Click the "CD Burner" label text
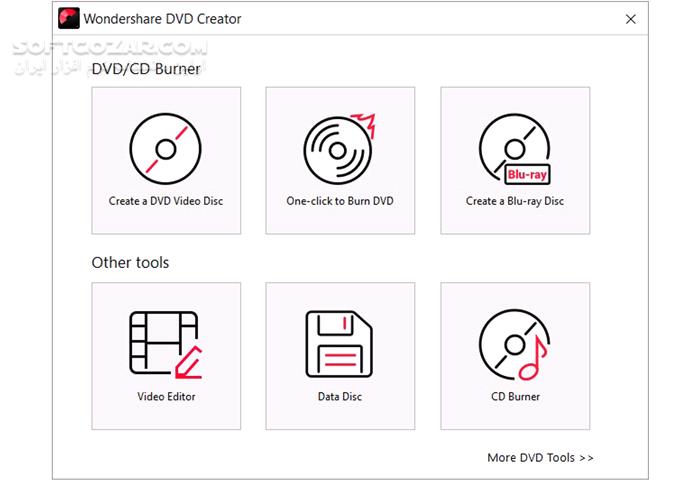700x480 pixels. [x=515, y=397]
